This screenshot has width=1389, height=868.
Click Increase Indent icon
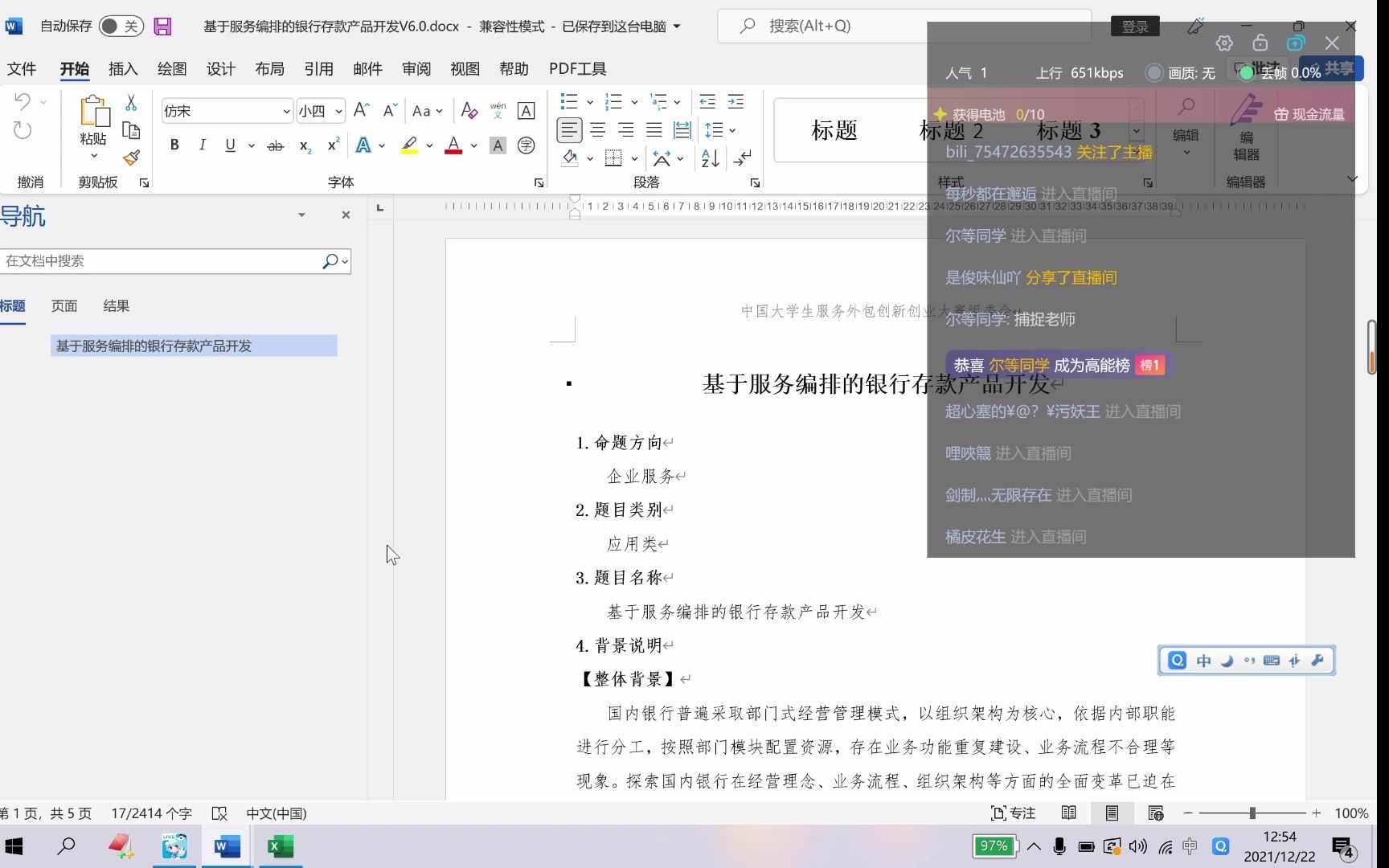(735, 101)
